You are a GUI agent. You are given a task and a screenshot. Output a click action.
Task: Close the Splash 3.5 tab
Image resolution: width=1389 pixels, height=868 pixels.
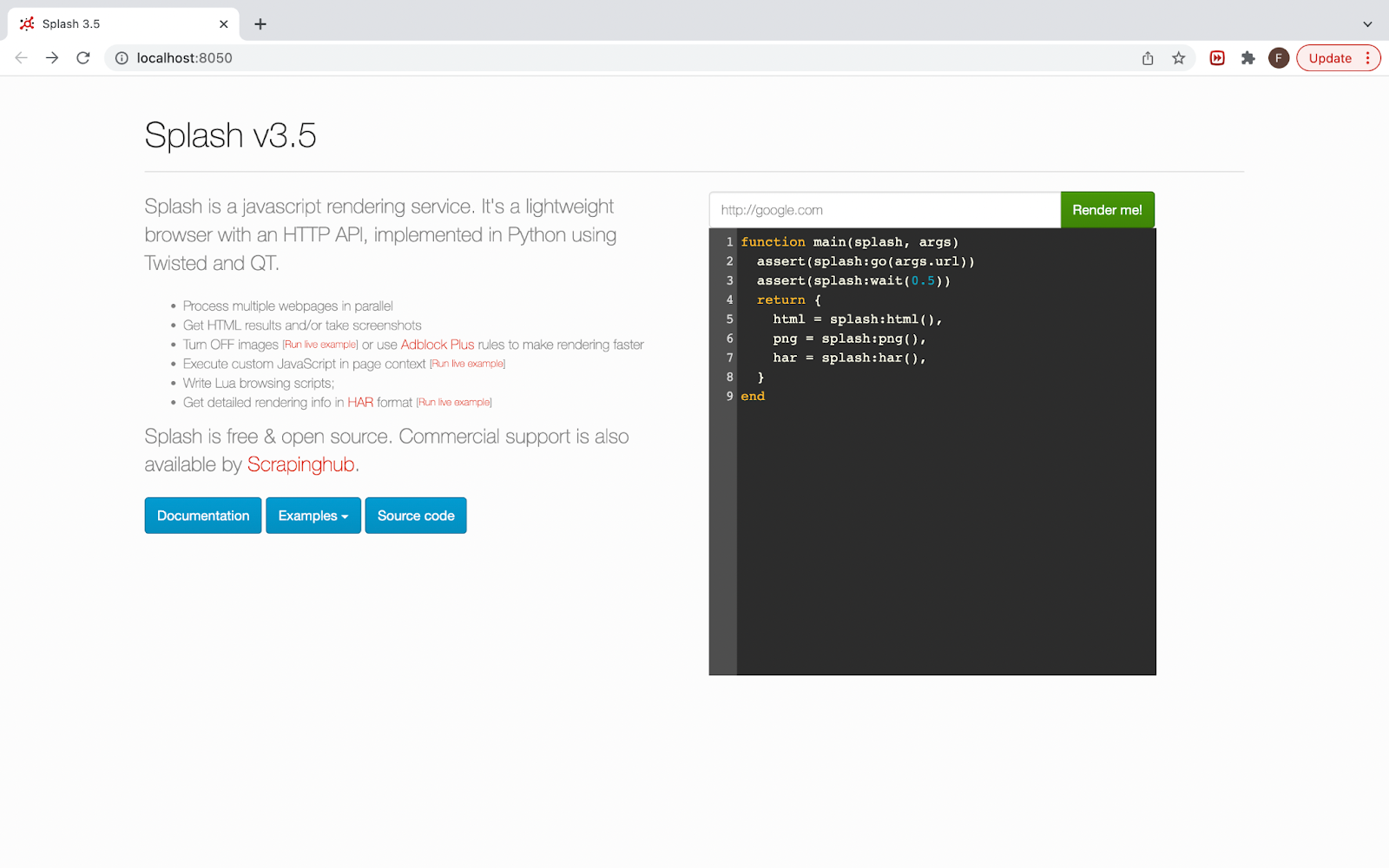pyautogui.click(x=224, y=23)
